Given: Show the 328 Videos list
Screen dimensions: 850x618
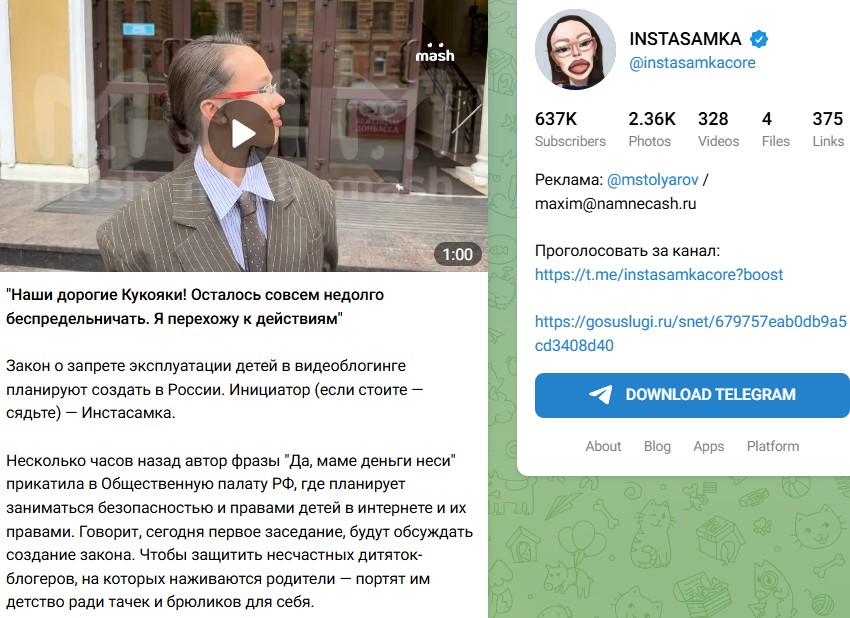Looking at the screenshot, I should tap(718, 129).
